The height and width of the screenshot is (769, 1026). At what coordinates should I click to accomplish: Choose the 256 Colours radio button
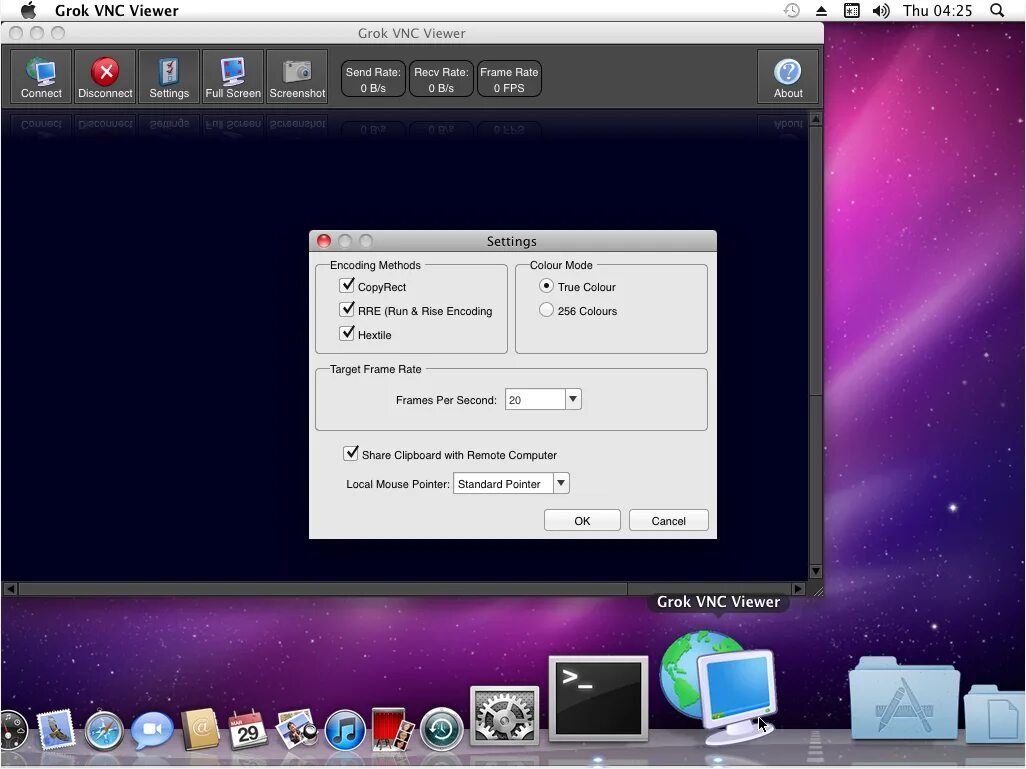coord(546,310)
